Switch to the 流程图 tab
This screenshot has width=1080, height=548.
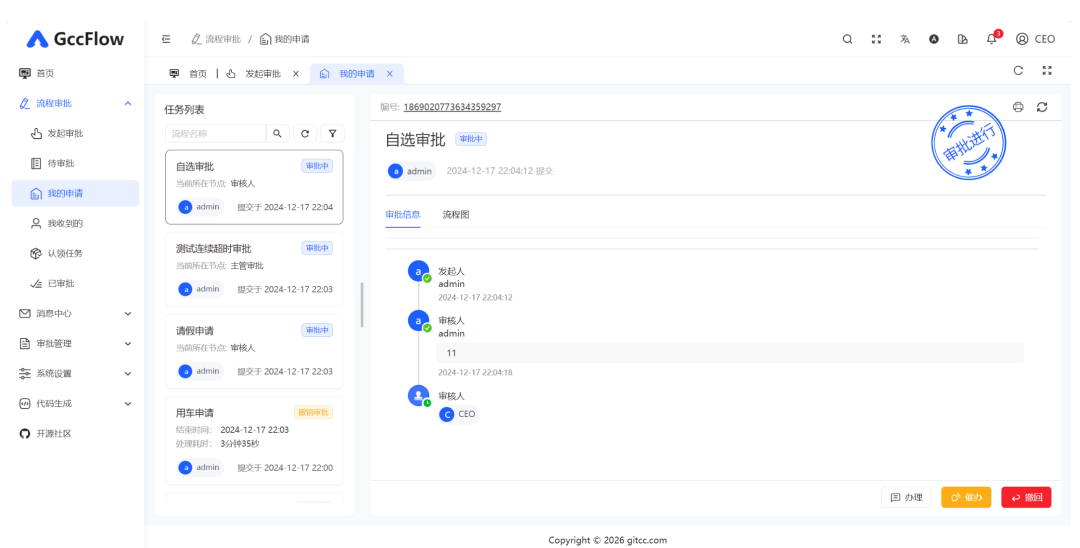(456, 215)
